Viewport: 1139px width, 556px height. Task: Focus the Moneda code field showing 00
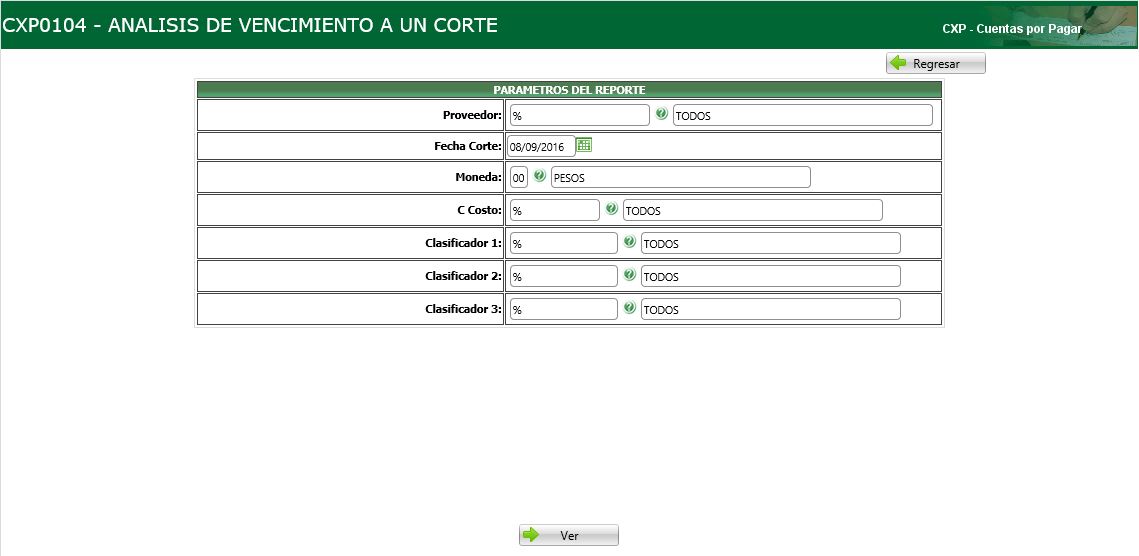tap(519, 177)
